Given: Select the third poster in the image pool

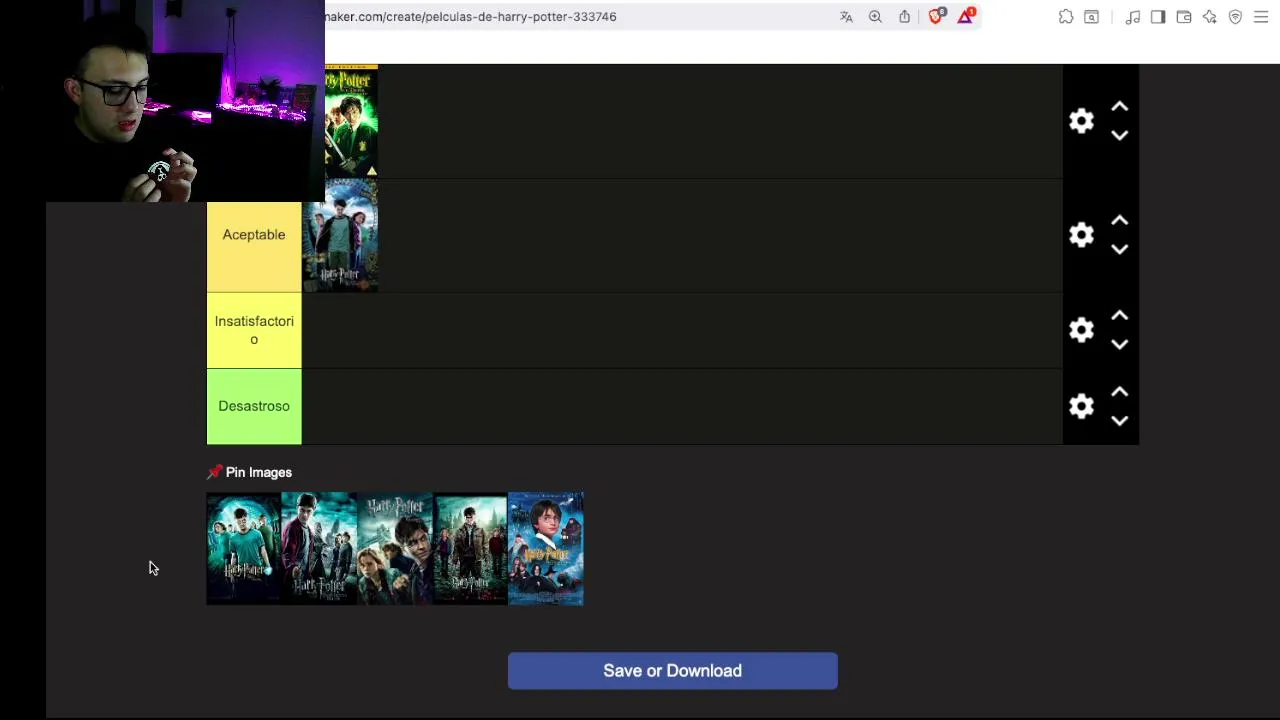Looking at the screenshot, I should 395,548.
